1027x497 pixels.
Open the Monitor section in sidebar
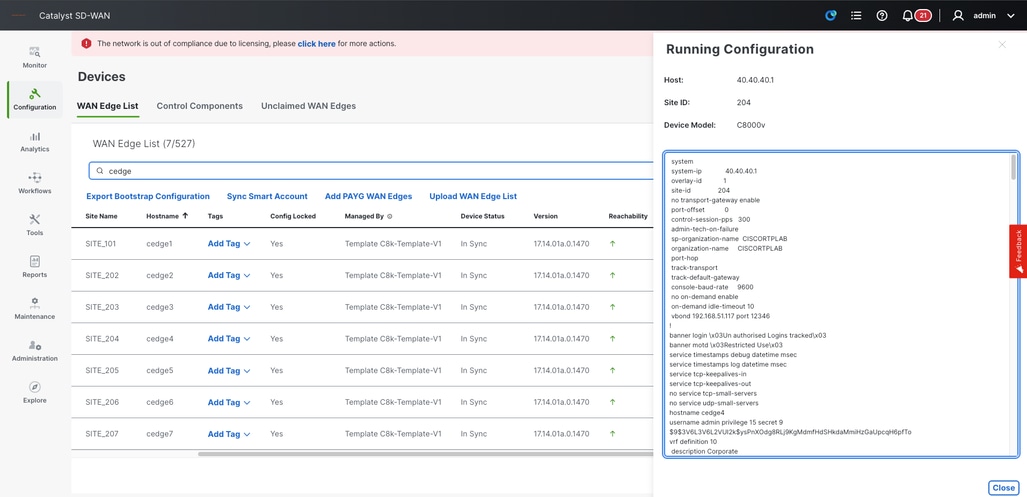click(x=34, y=57)
